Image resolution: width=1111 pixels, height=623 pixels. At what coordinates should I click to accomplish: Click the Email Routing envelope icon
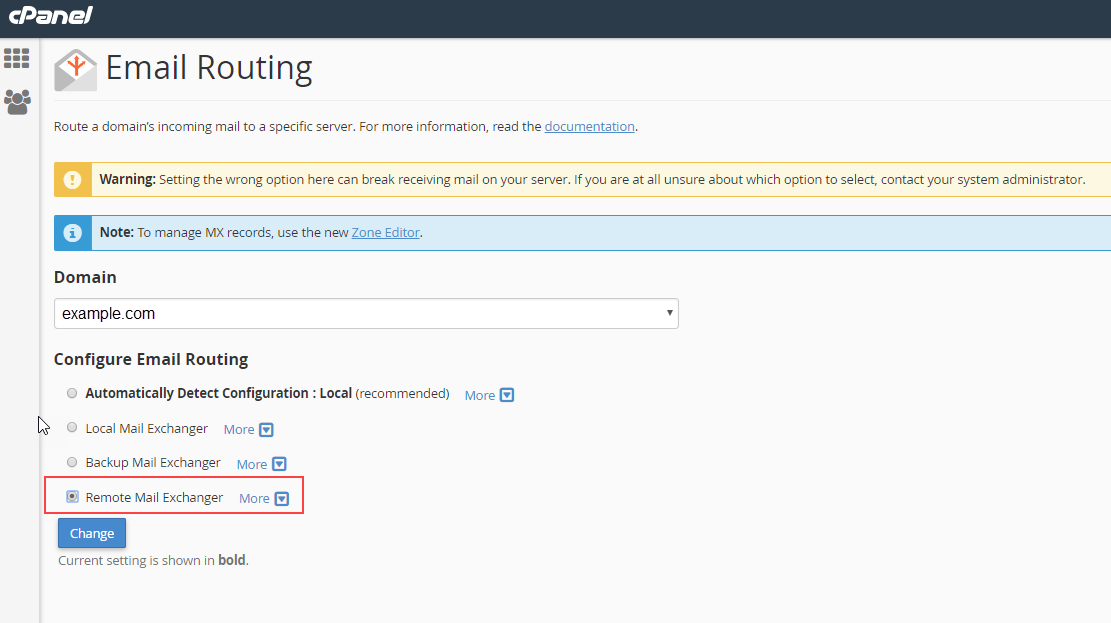pos(75,69)
